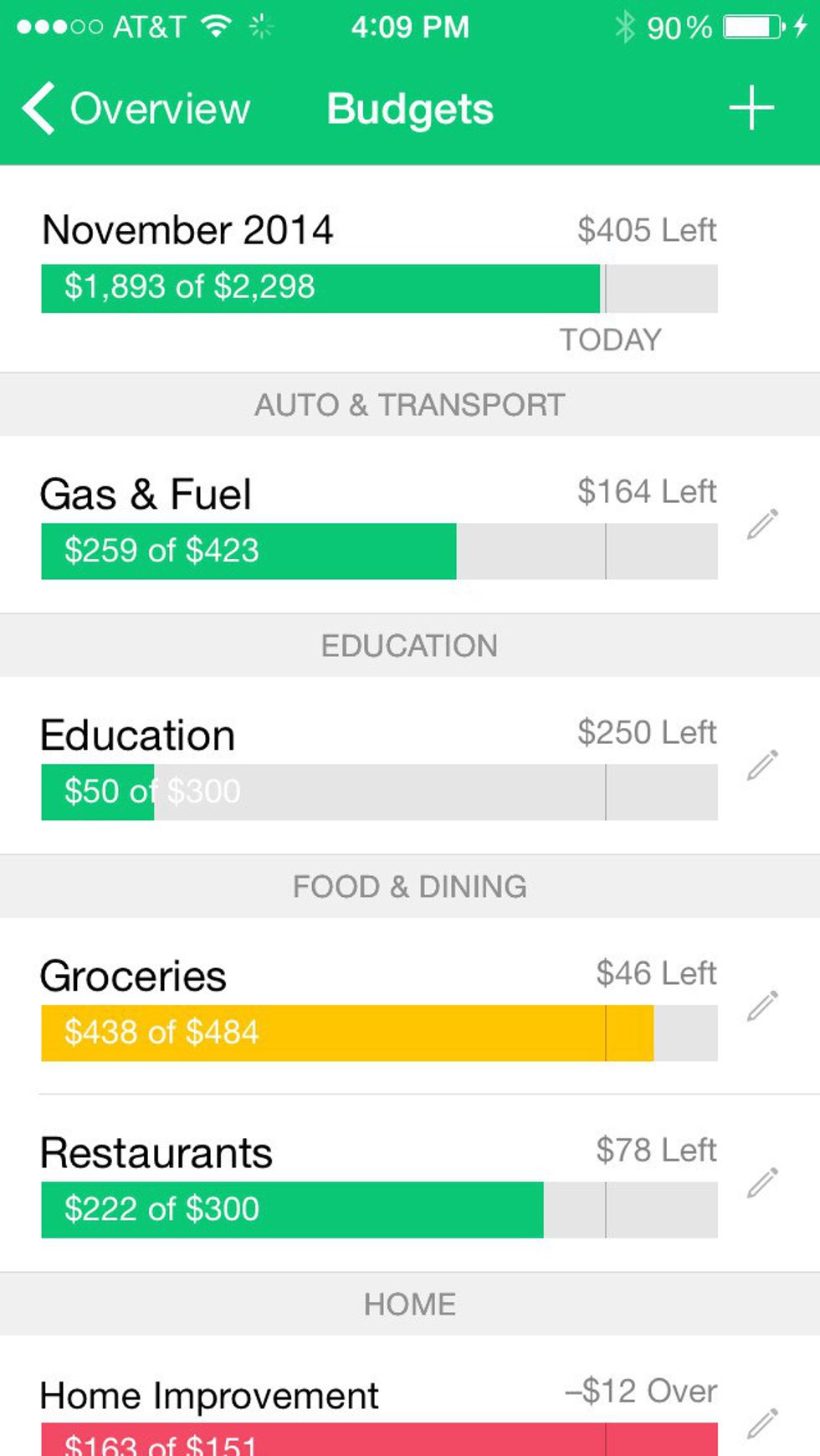Select the November 2014 budget progress bar

point(379,289)
